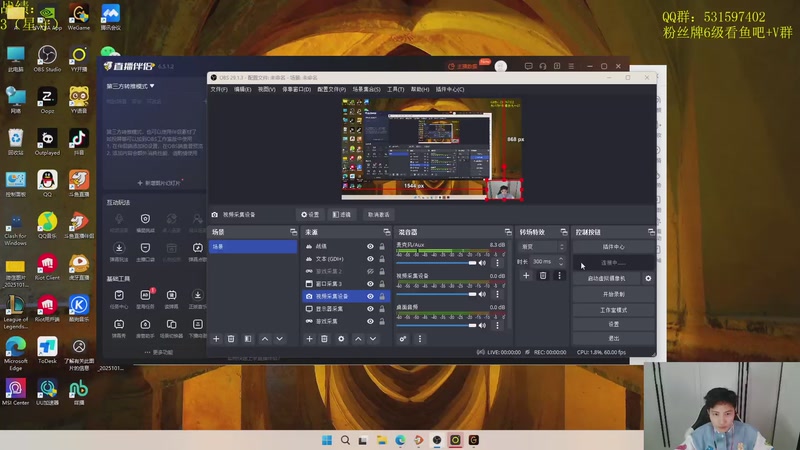This screenshot has height=450, width=800.
Task: Open scene filters icon in Scenes panel
Action: [248, 339]
